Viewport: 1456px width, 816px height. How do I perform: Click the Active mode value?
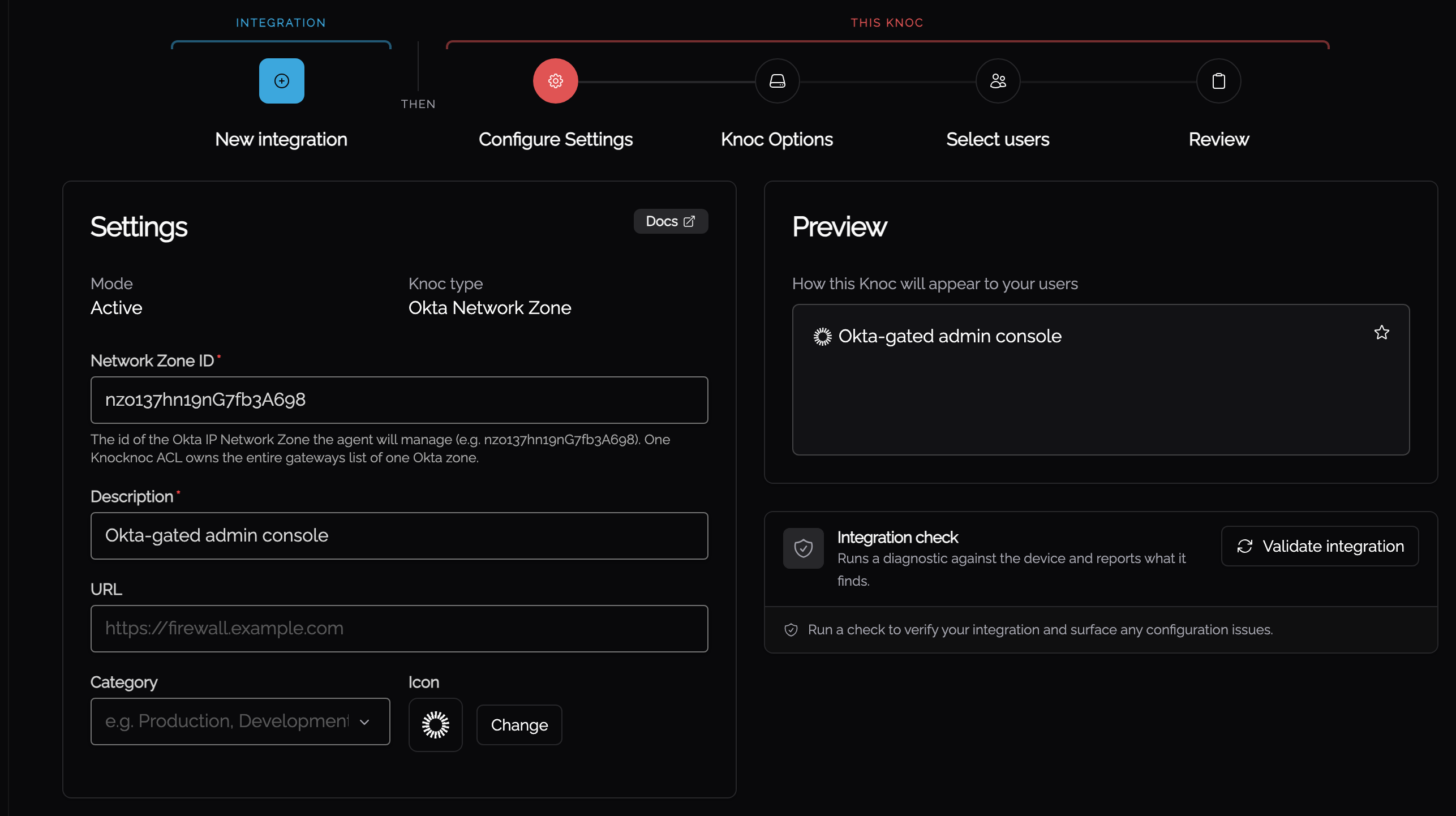(116, 308)
